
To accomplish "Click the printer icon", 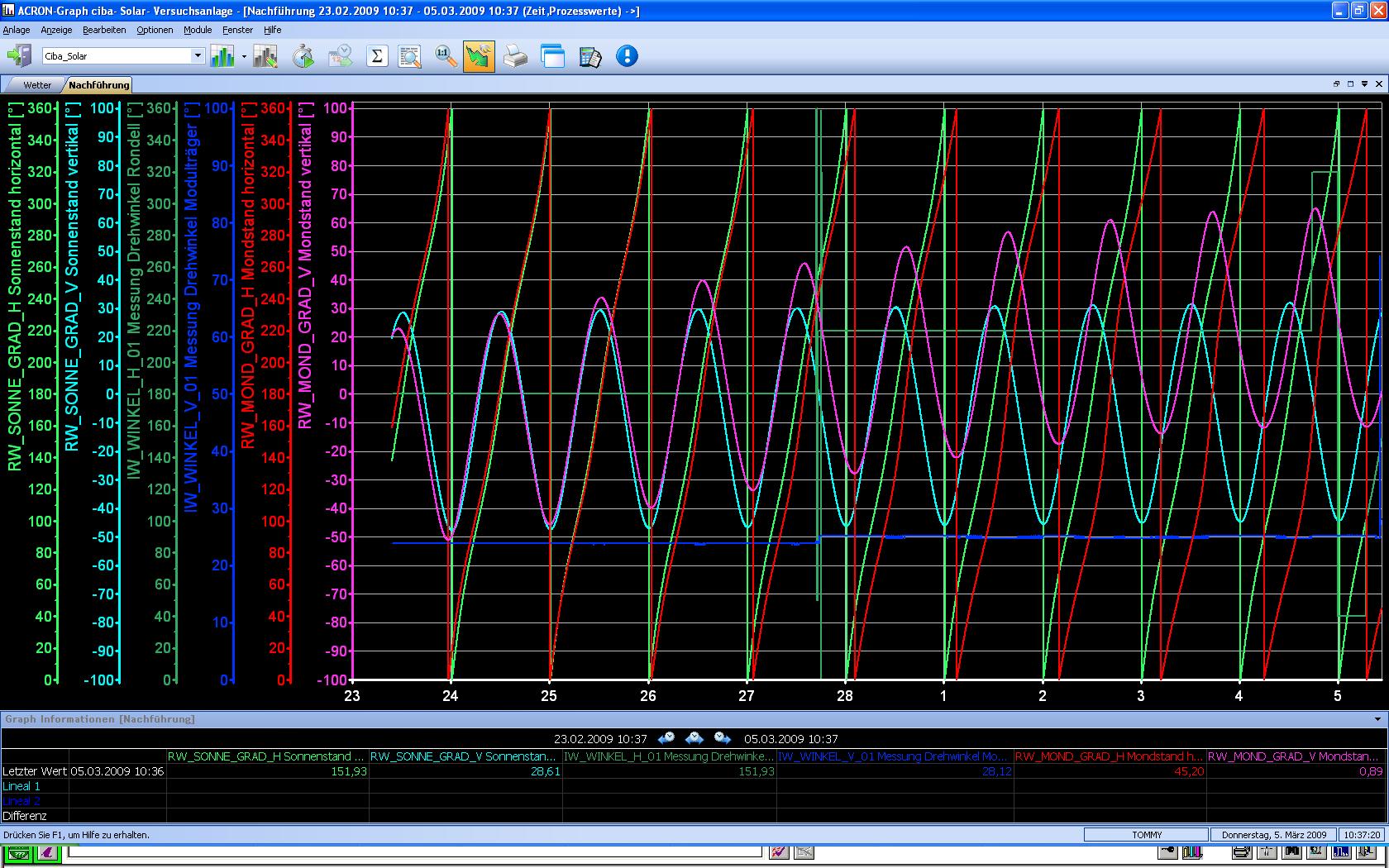I will [516, 56].
